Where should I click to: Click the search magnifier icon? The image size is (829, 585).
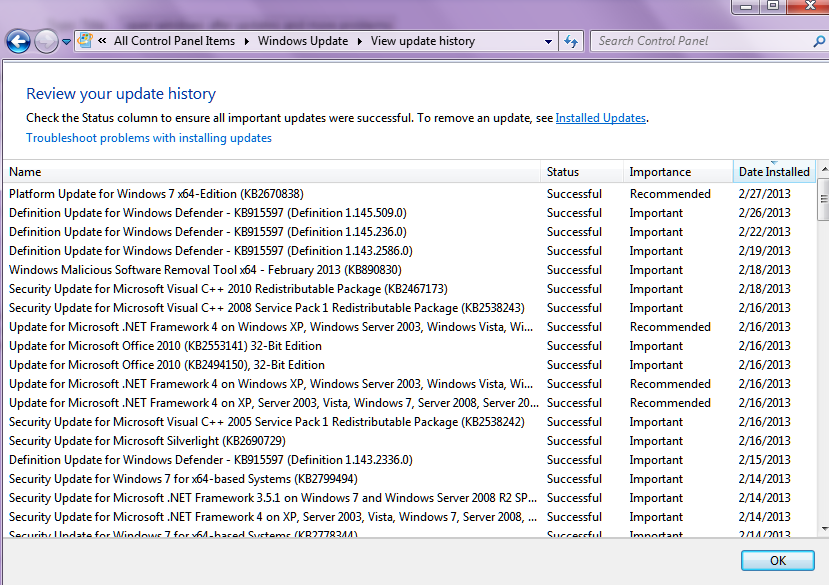tap(819, 41)
